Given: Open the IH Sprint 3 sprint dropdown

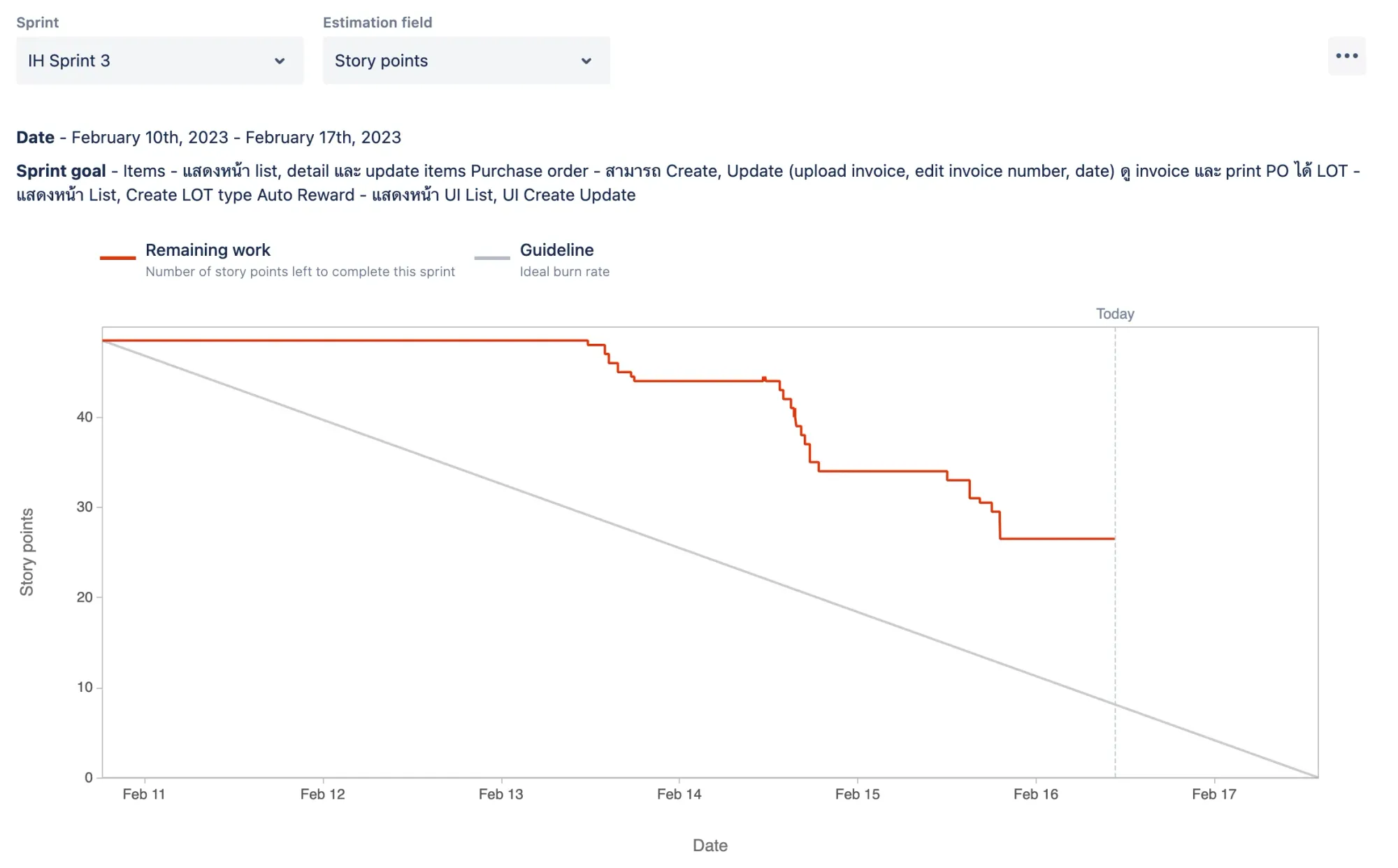Looking at the screenshot, I should [x=159, y=61].
